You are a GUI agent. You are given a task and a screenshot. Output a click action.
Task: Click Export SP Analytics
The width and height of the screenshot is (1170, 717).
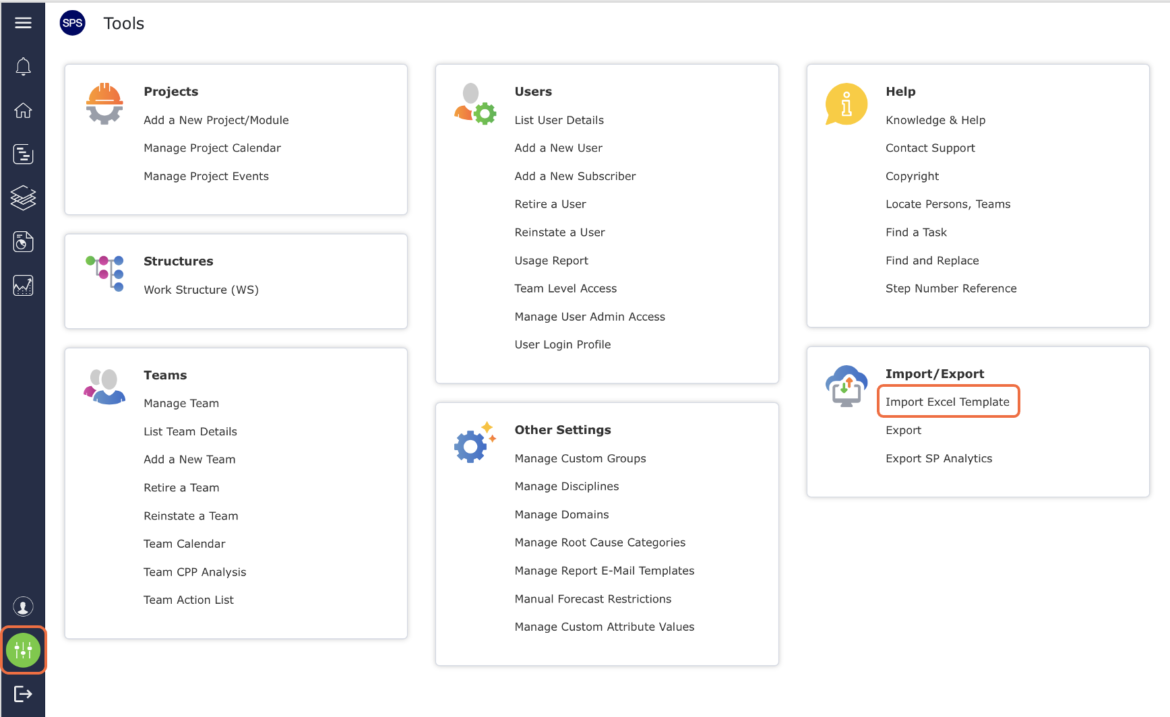(x=939, y=458)
